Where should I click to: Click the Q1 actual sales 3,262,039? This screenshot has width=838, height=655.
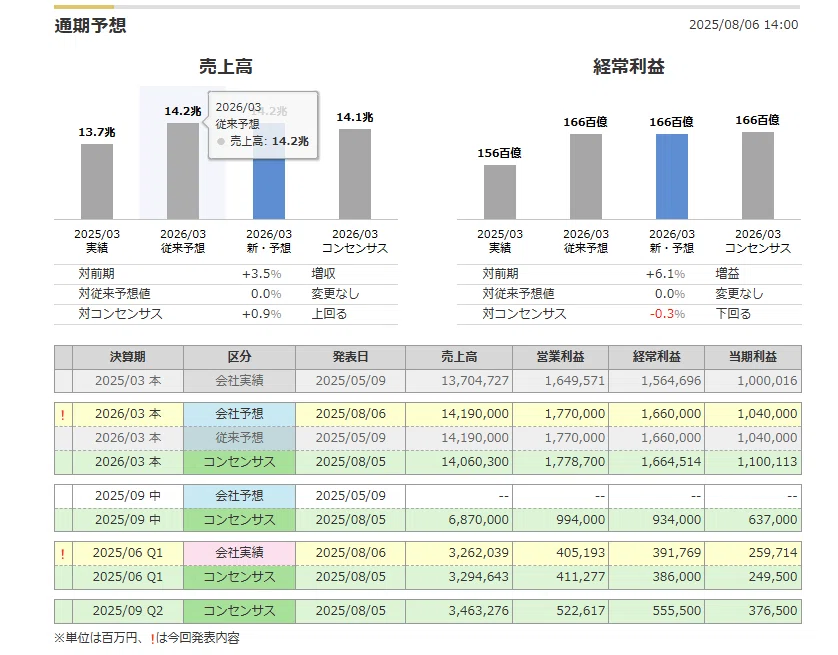pyautogui.click(x=479, y=553)
